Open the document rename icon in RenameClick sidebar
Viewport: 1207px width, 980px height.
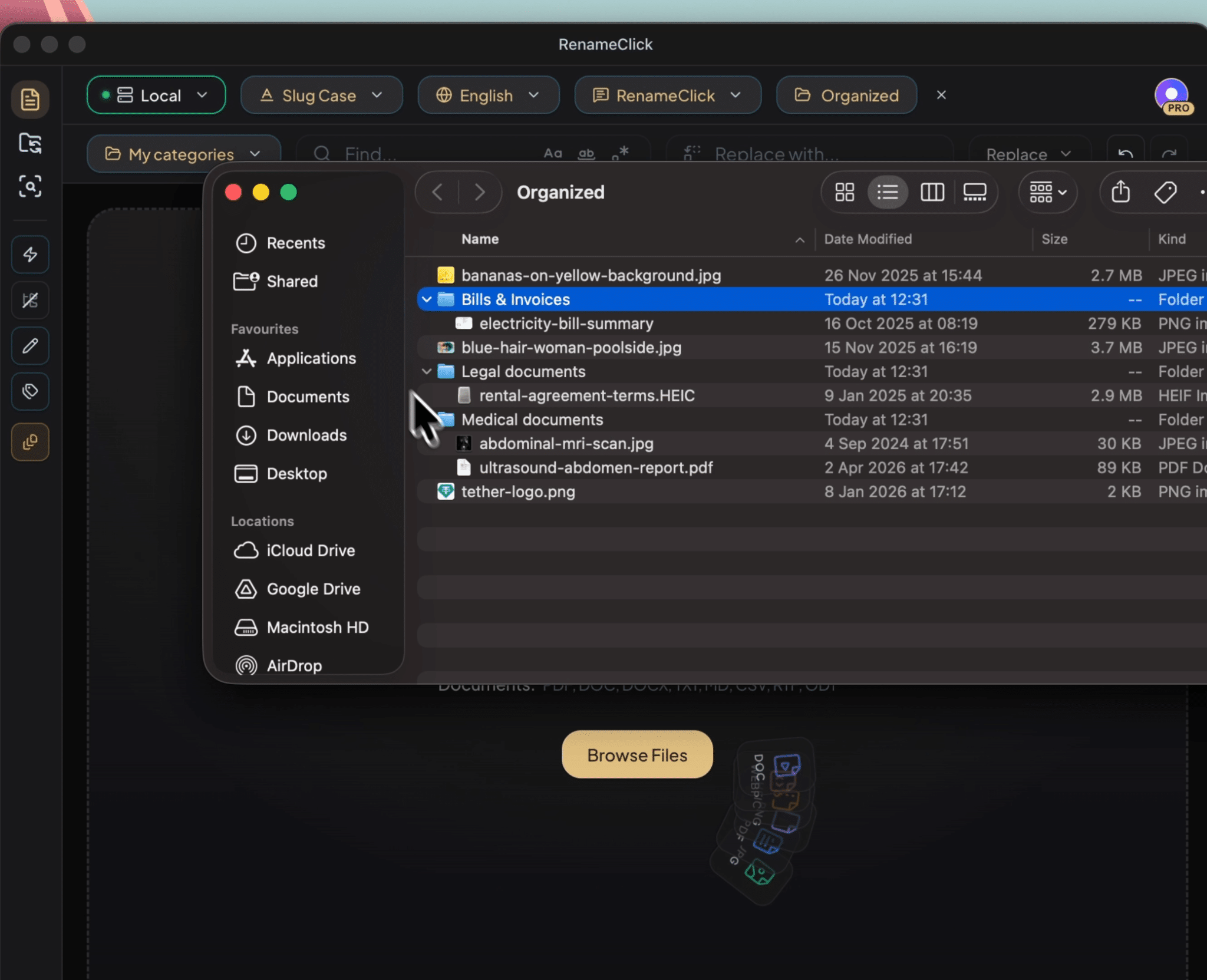coord(30,99)
